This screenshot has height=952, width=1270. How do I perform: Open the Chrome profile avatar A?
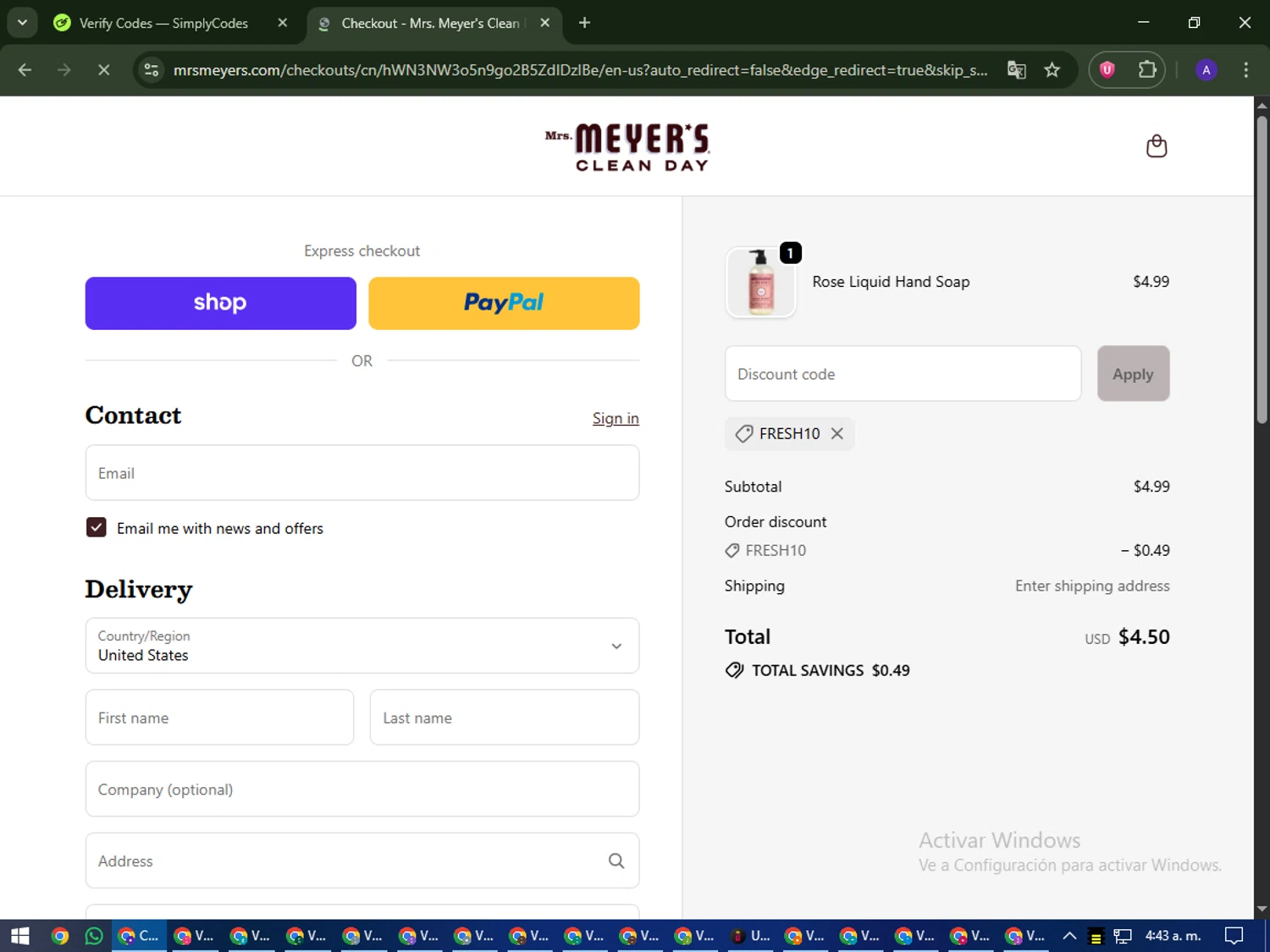1206,70
